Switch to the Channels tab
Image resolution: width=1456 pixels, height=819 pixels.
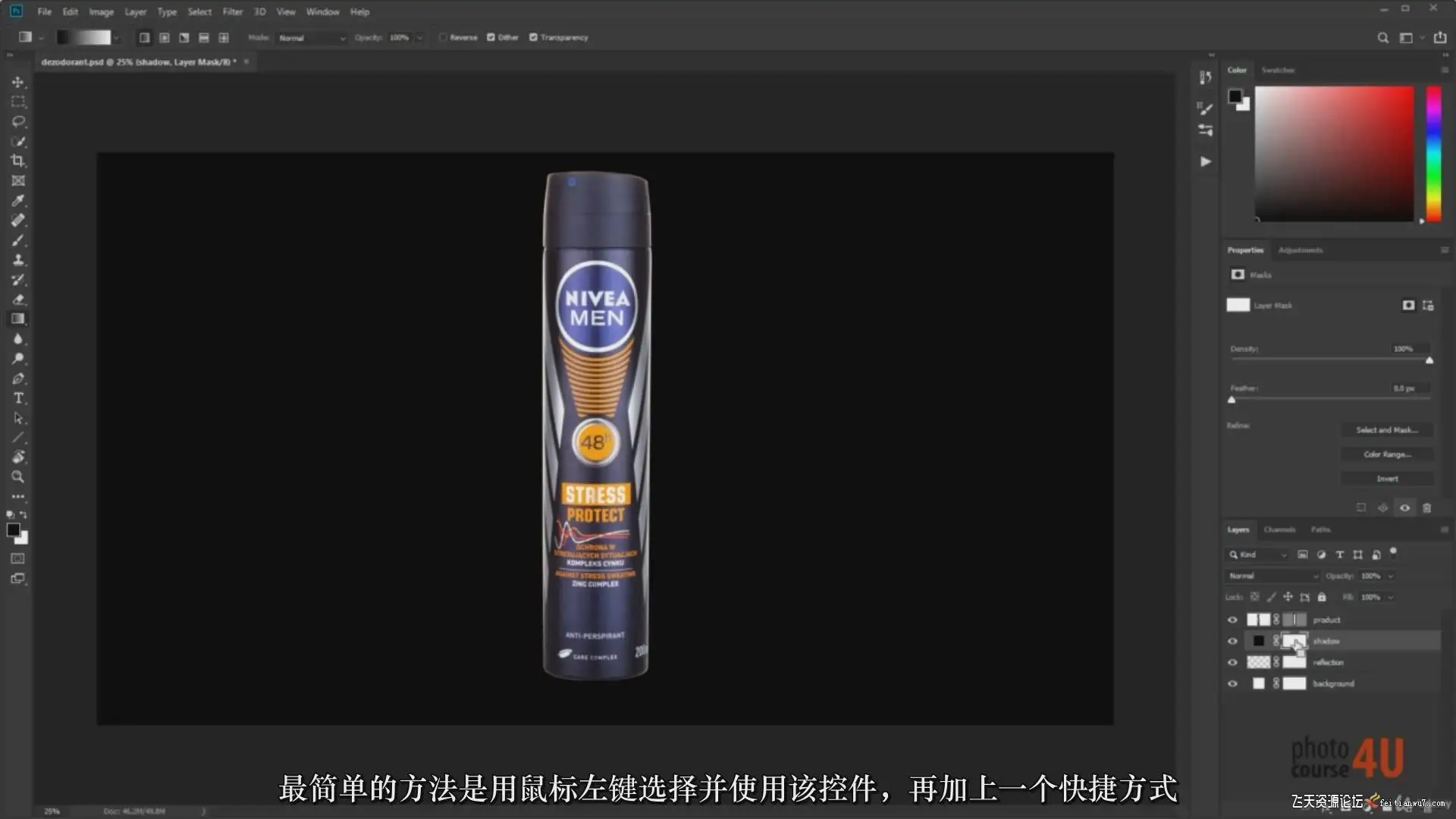(x=1279, y=529)
